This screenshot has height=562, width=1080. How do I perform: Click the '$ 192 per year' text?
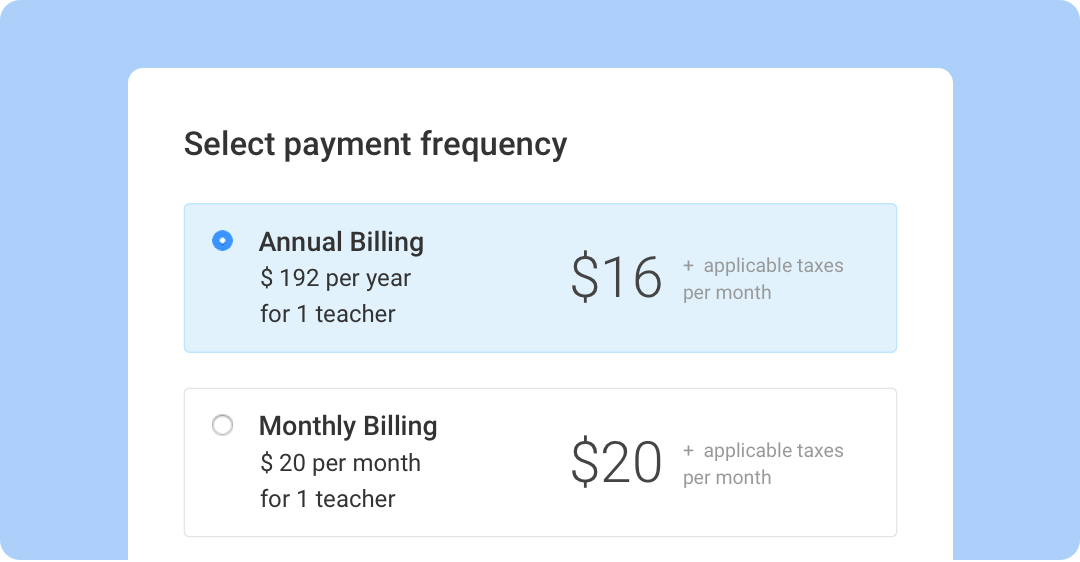point(336,278)
